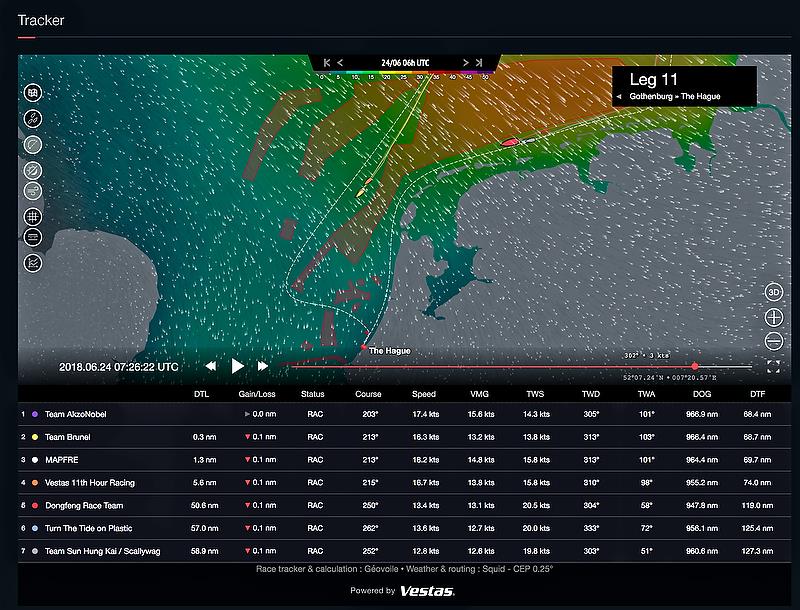Select Team Sun Hung Kai / Scallywag row
Screen dimensions: 800x610
[405, 551]
